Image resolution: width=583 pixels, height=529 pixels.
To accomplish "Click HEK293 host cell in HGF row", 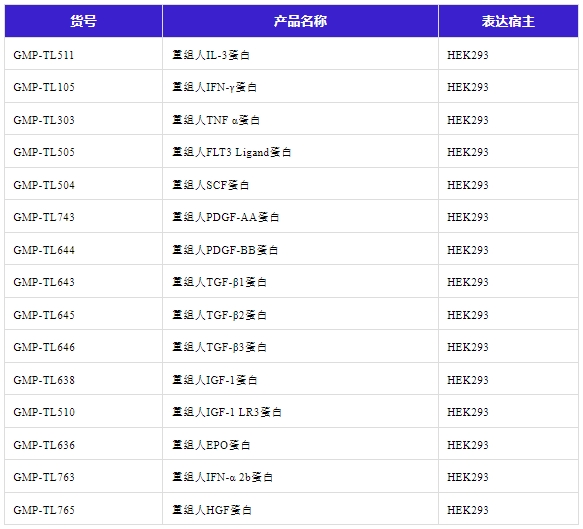I will point(467,510).
